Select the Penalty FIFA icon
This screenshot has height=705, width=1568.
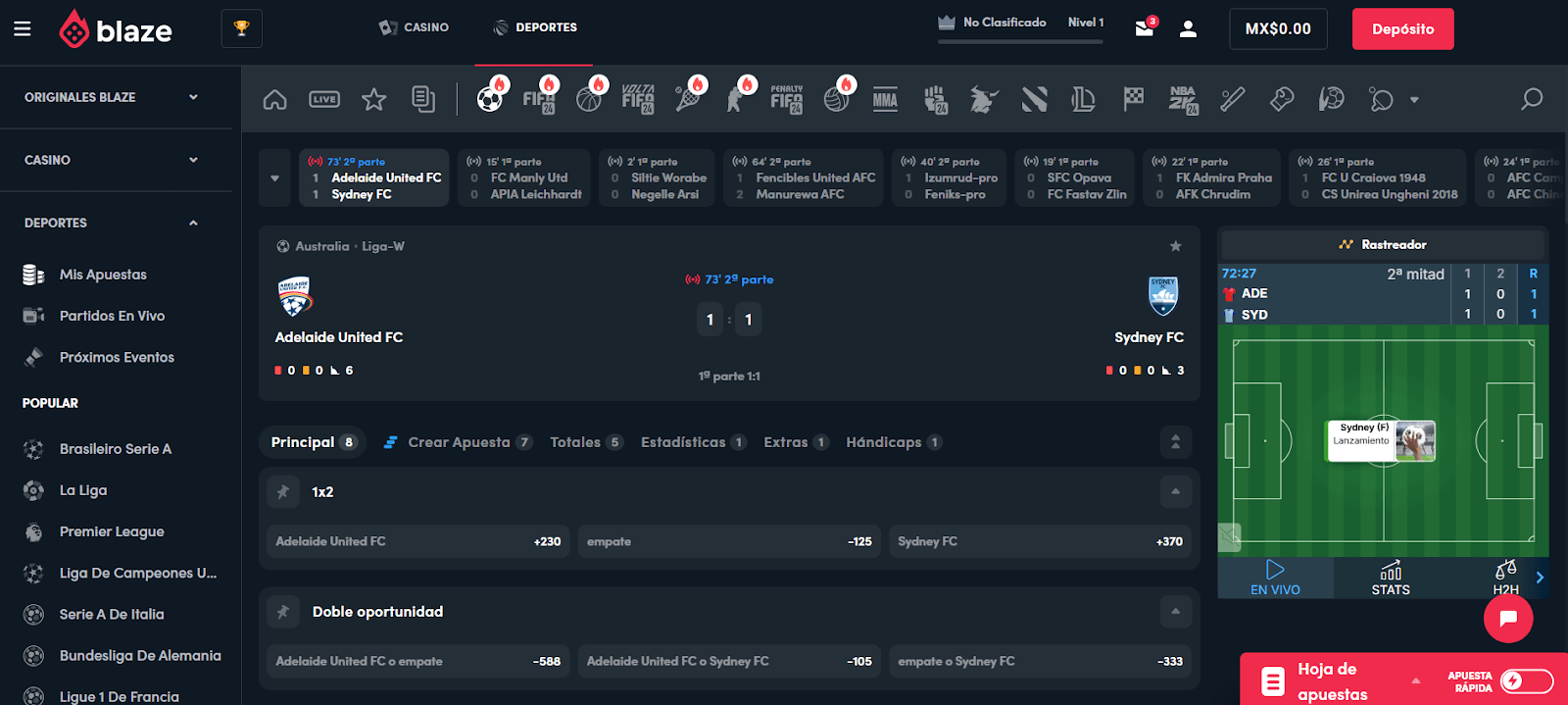pos(787,99)
